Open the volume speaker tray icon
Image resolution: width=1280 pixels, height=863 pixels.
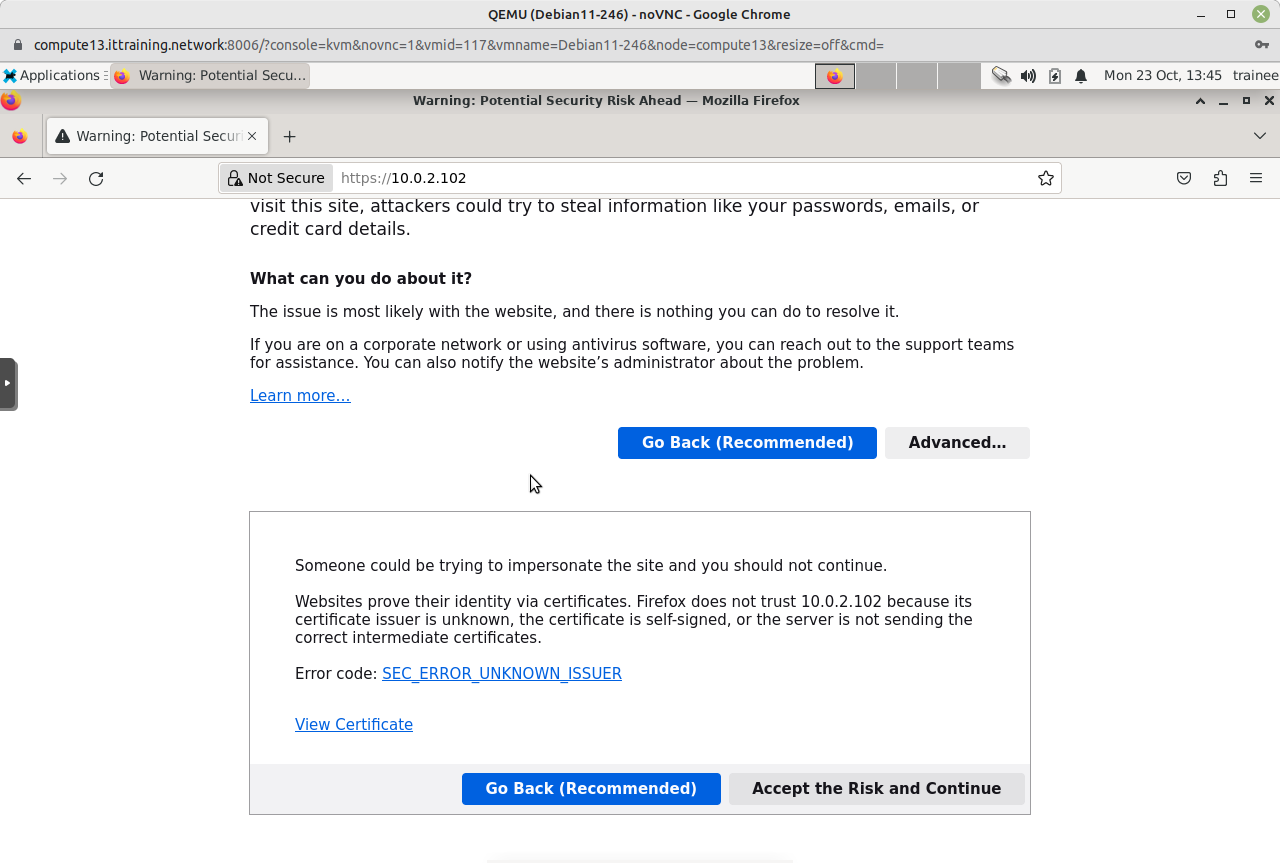[x=1028, y=76]
